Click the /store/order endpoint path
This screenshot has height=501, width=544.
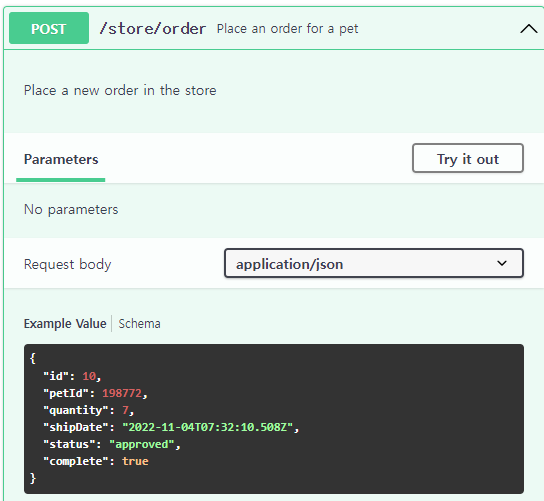(x=153, y=28)
